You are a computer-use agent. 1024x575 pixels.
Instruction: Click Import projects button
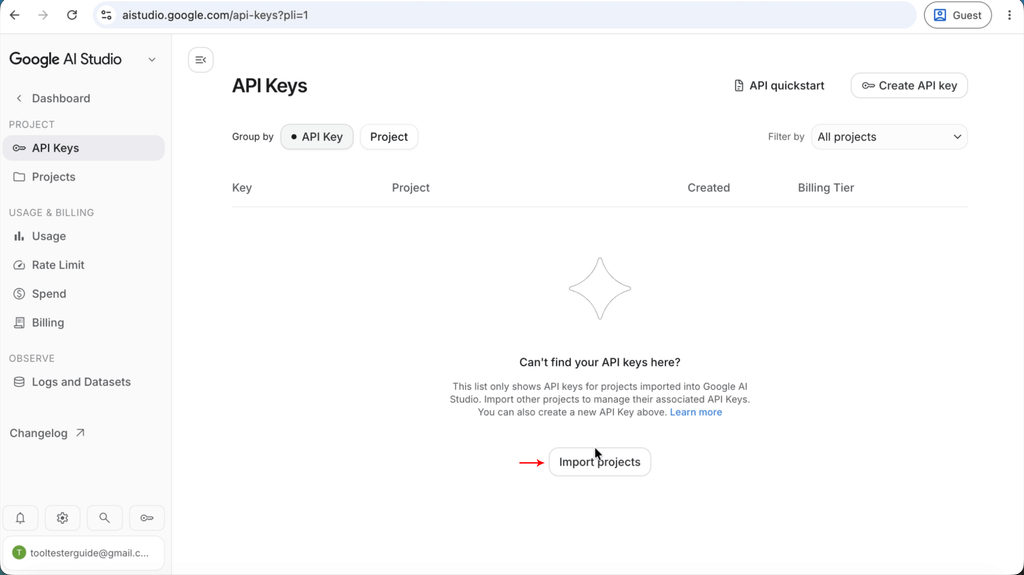click(x=600, y=462)
